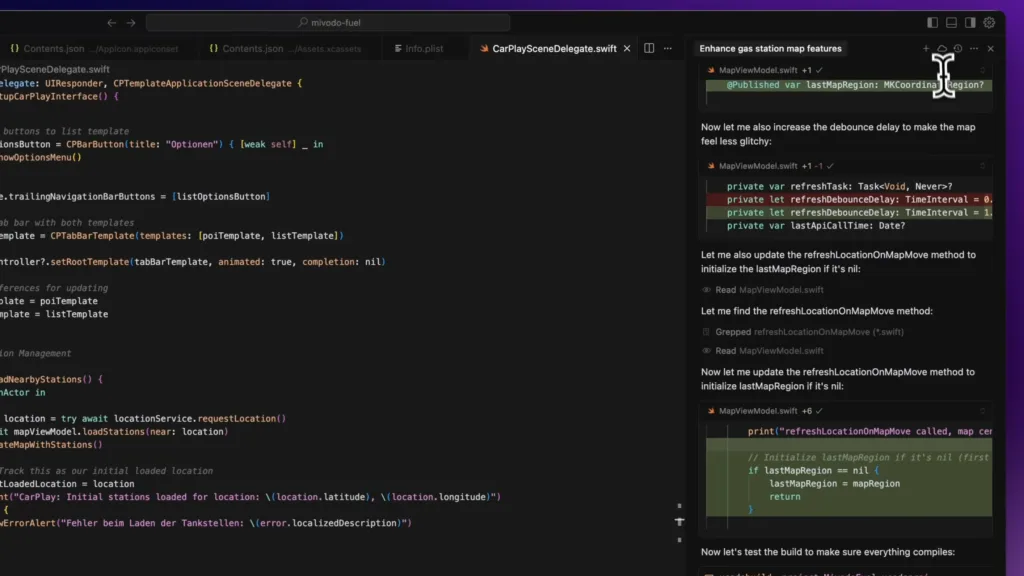Click the CPTabBarTemplate code line in editor
This screenshot has width=1024, height=576.
172,236
